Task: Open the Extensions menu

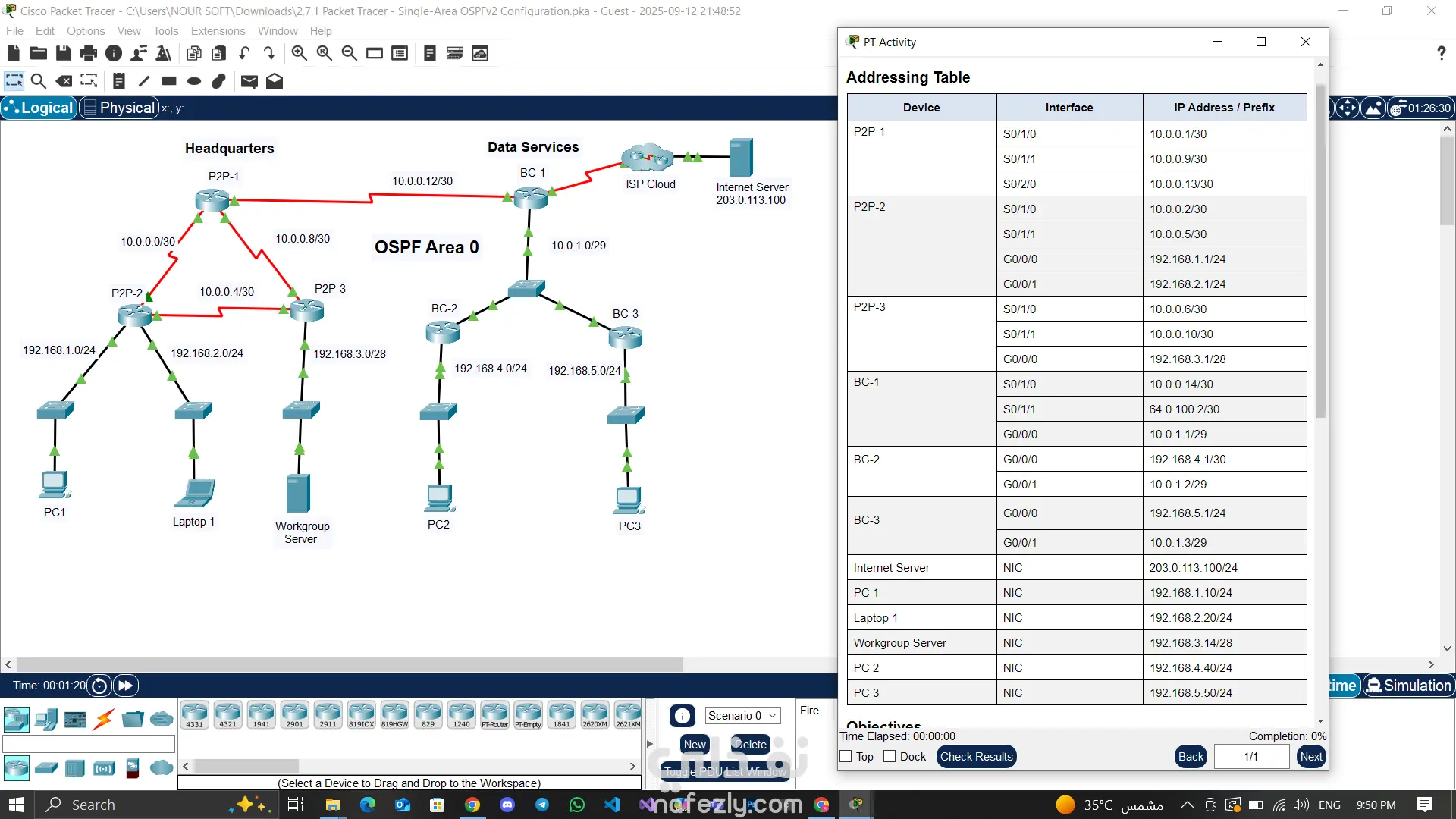Action: click(x=218, y=31)
